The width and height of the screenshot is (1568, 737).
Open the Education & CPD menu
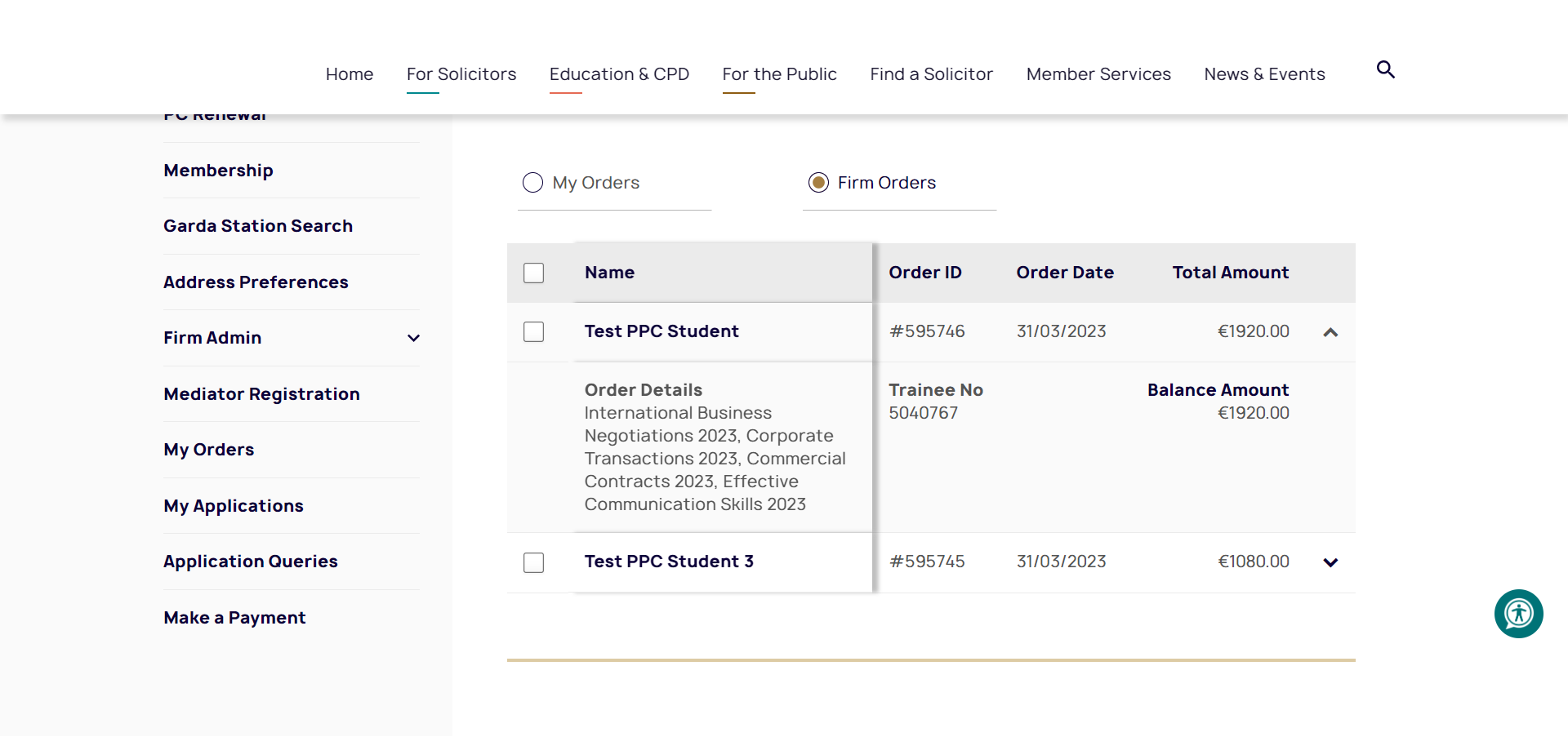[619, 74]
